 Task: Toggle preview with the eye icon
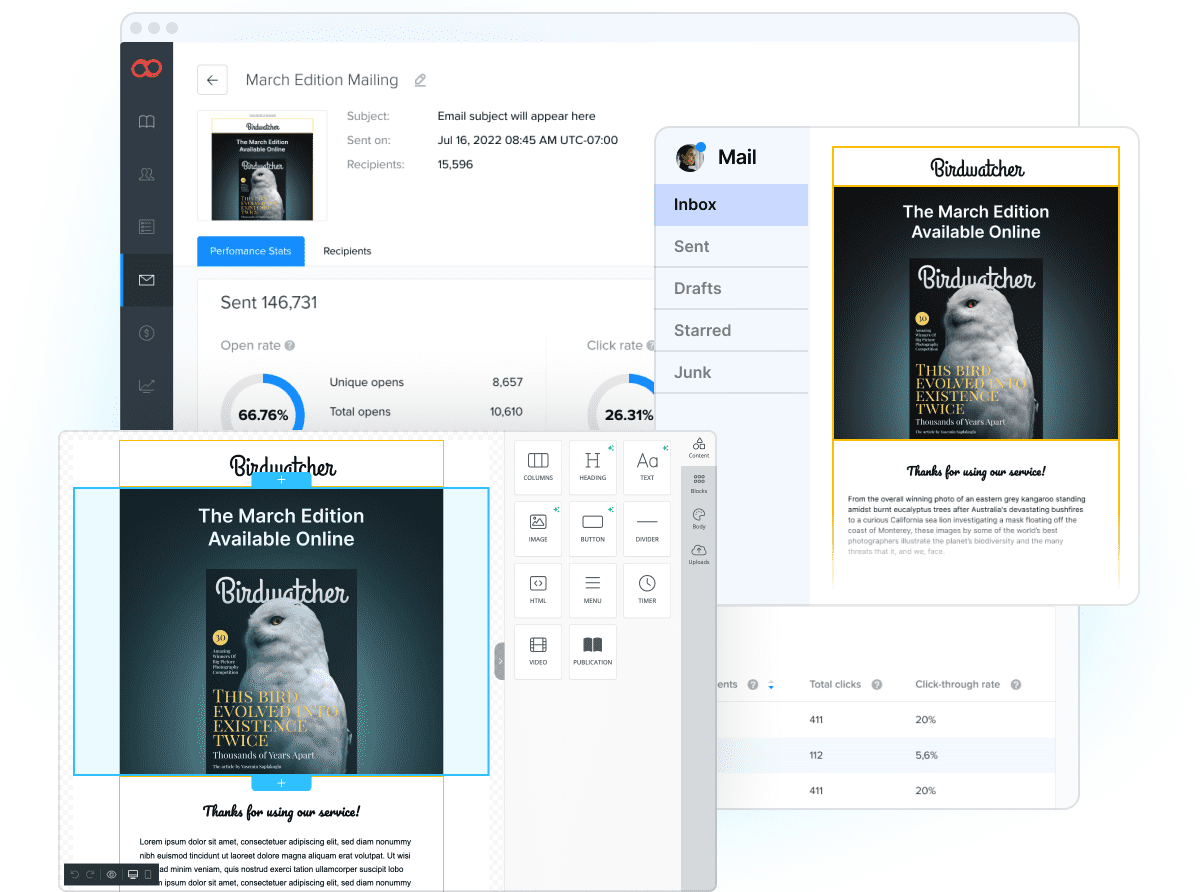click(x=112, y=874)
